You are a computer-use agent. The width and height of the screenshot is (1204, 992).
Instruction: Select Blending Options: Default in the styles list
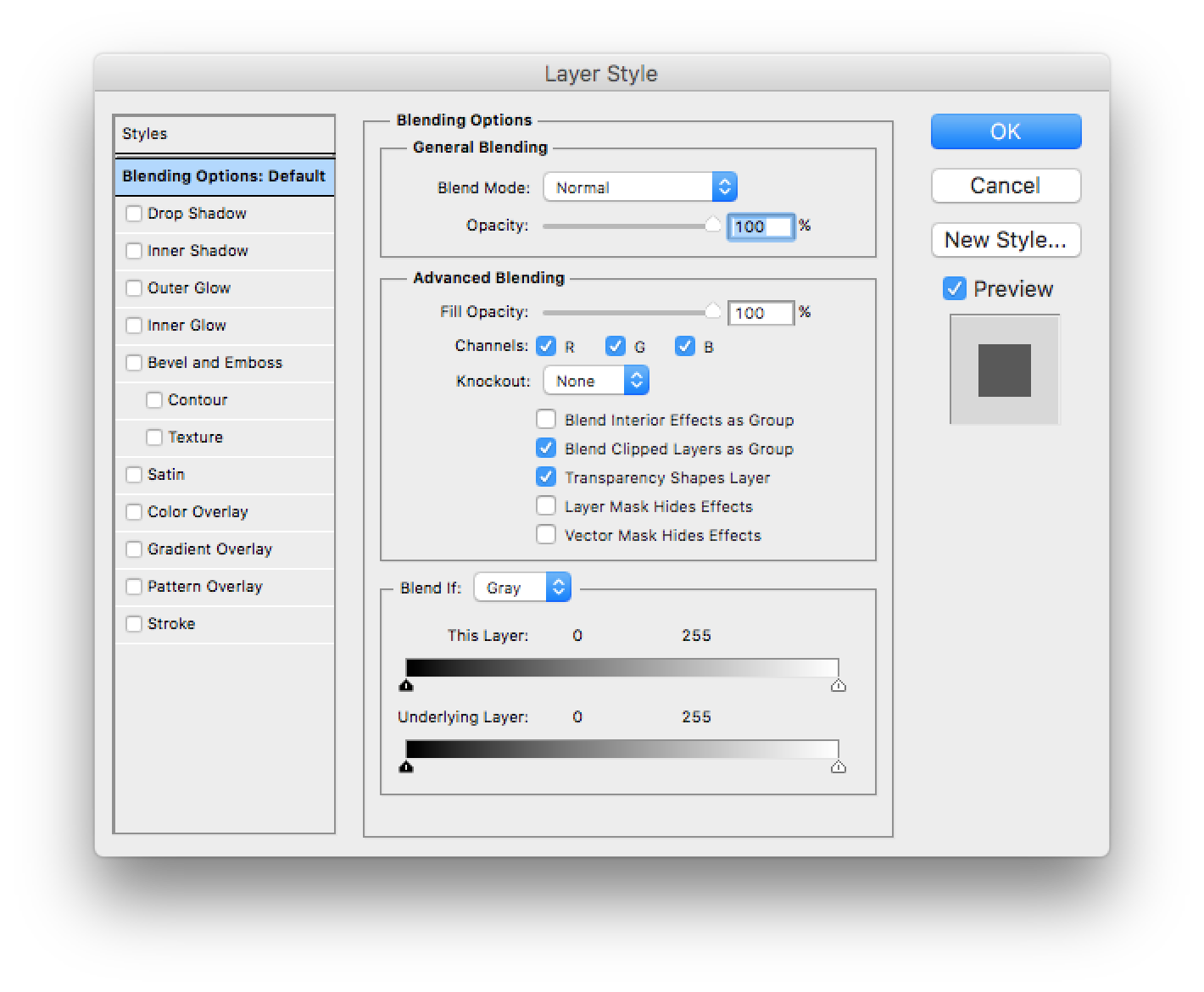(225, 176)
